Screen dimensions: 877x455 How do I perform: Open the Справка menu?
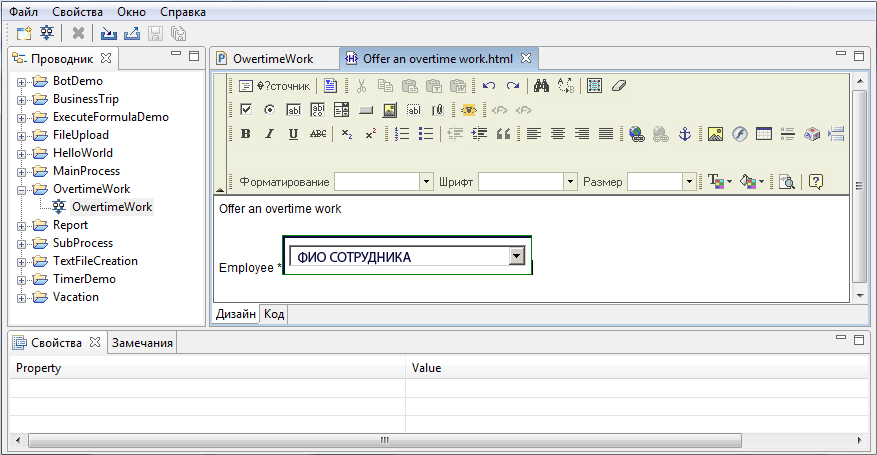pos(183,12)
